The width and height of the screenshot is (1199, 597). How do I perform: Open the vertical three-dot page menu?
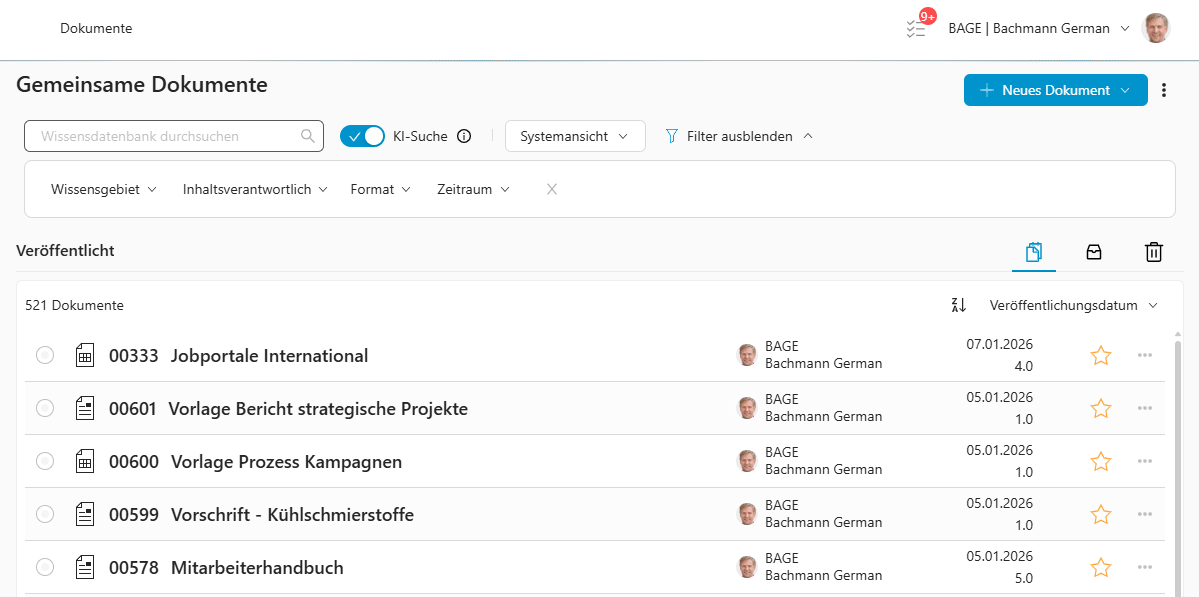1164,90
